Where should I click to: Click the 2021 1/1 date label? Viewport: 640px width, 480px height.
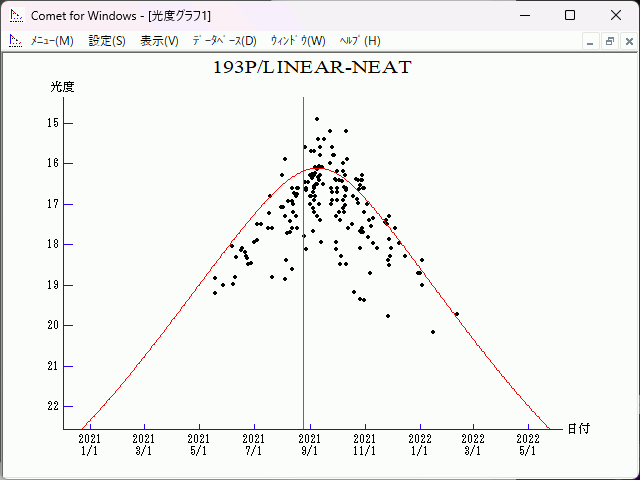tap(89, 445)
